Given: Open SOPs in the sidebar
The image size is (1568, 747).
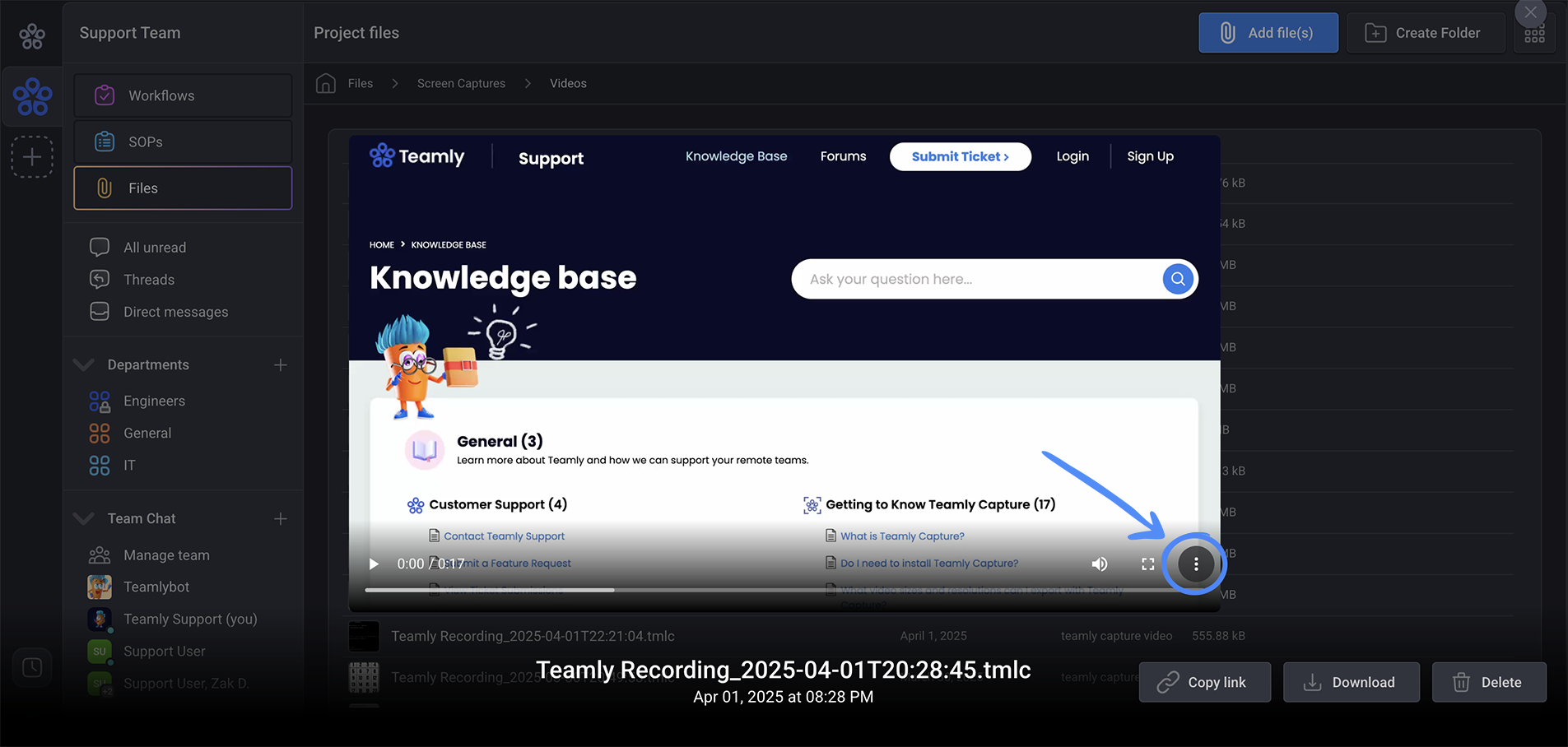Looking at the screenshot, I should (183, 142).
